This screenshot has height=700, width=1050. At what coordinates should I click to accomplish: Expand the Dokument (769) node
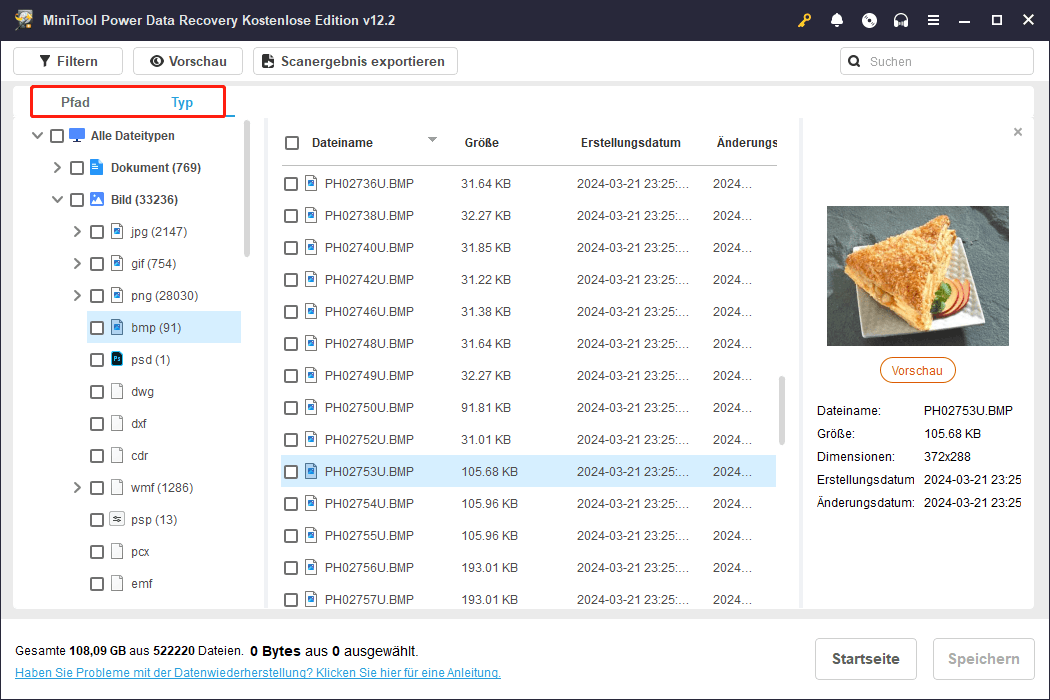57,167
